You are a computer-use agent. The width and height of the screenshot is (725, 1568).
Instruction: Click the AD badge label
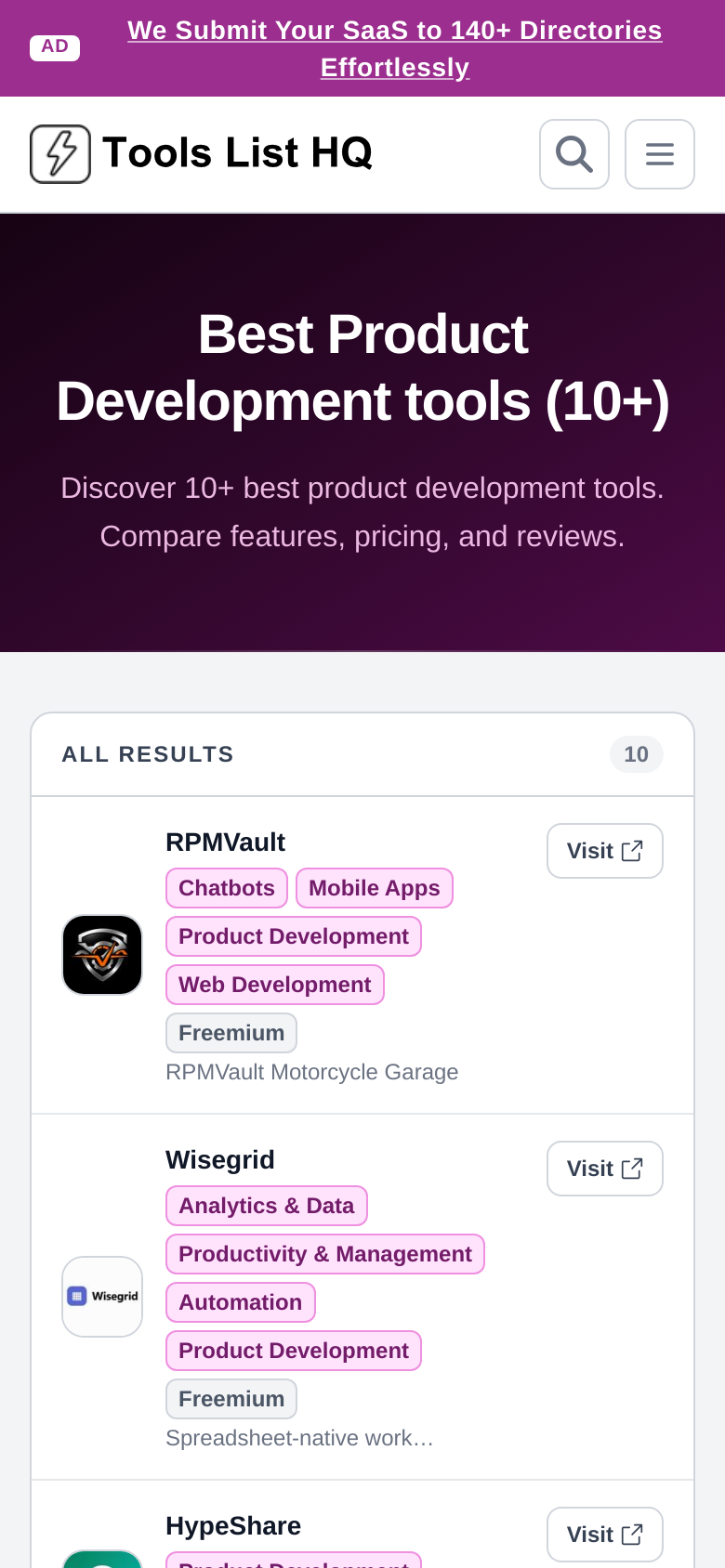pos(55,47)
